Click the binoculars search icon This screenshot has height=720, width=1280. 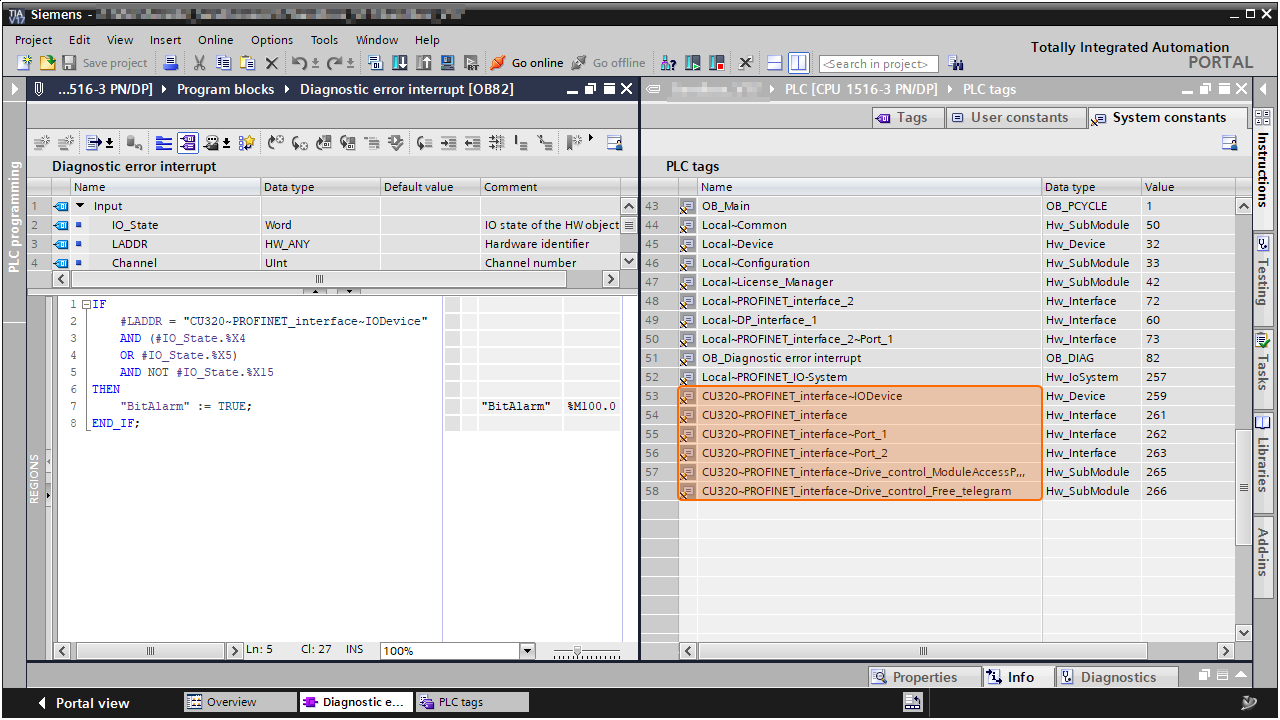coord(955,63)
